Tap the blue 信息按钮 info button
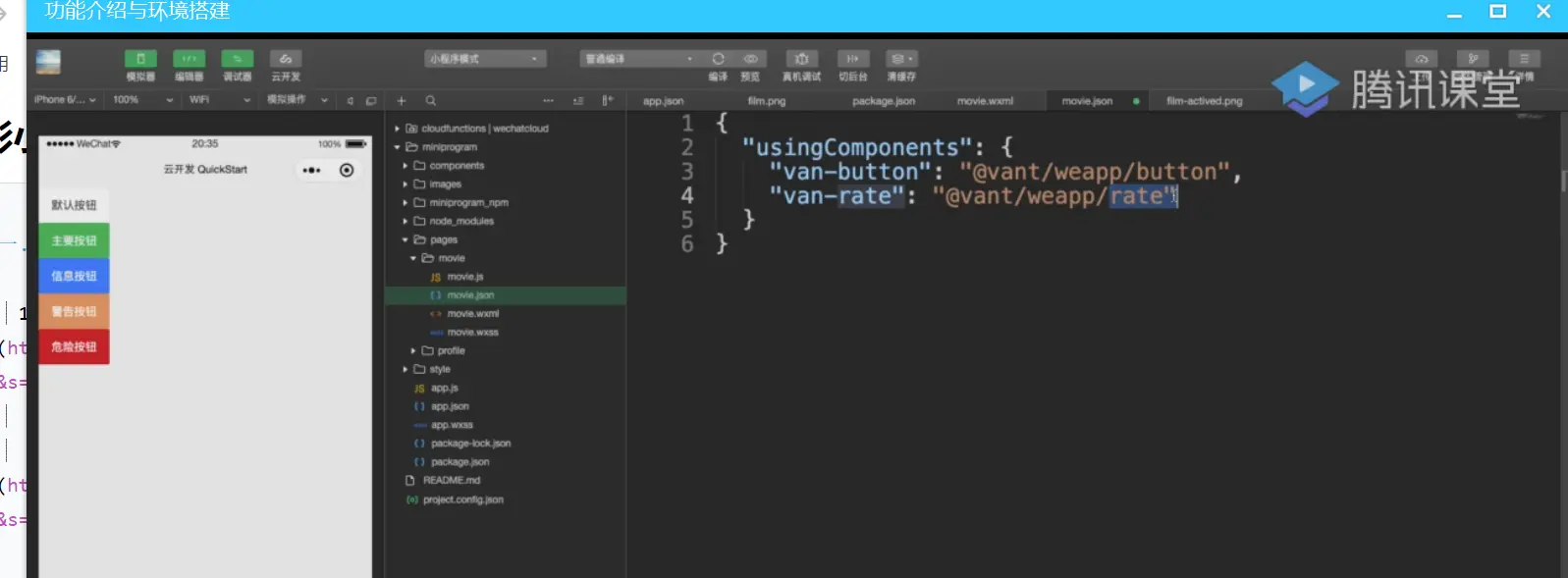Screen dimensions: 1568x578 (x=75, y=276)
